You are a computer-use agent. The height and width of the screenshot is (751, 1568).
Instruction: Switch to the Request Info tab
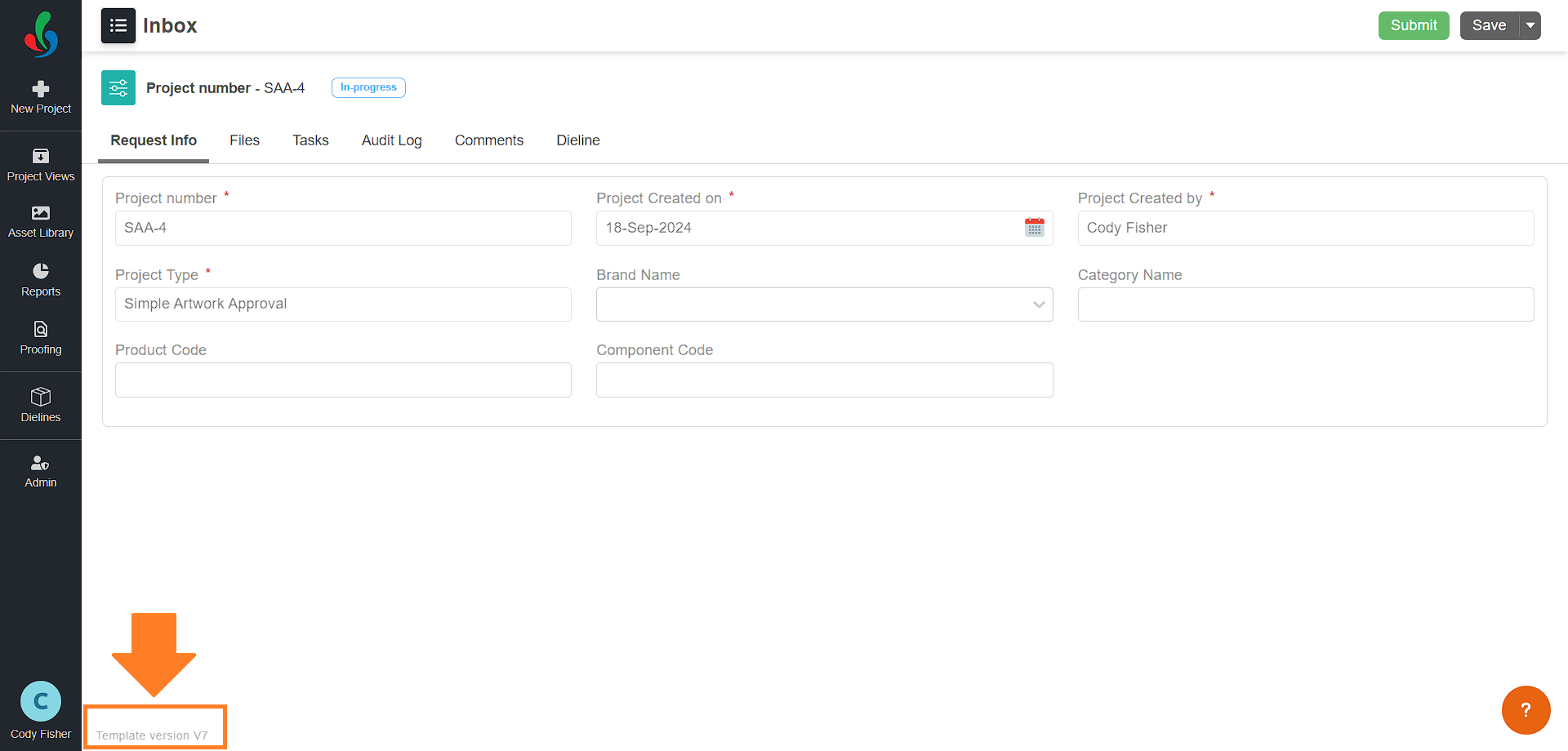(x=154, y=140)
